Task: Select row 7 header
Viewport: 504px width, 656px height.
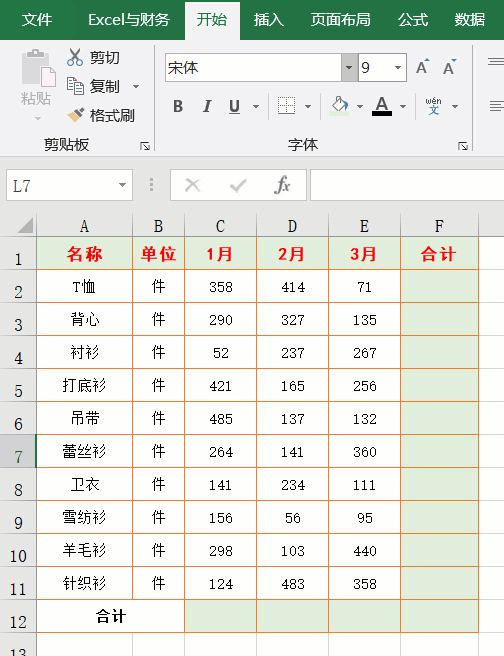Action: pyautogui.click(x=18, y=451)
